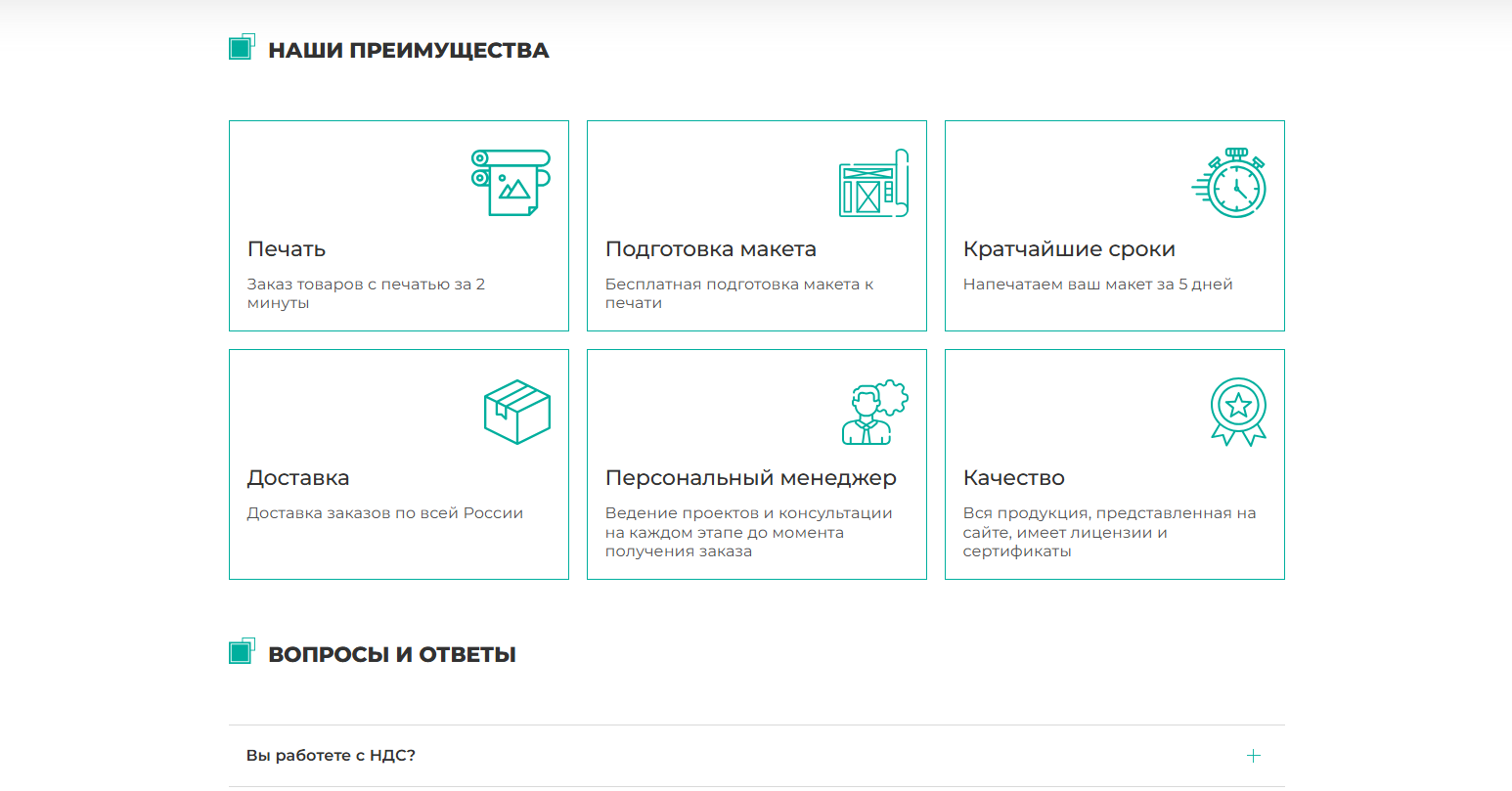Screen dimensions: 1512x791
Task: Click text "Бесплатная подготовка макета к печати"
Action: point(739,293)
